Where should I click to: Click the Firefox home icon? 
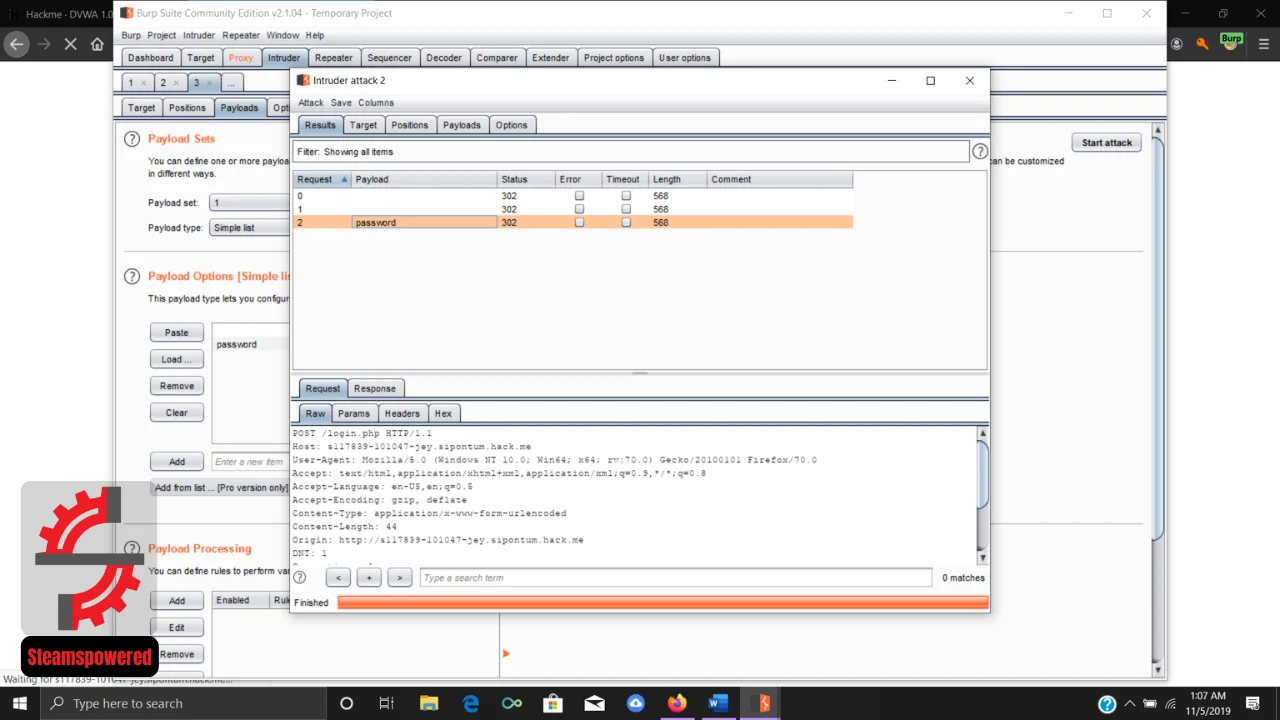(x=97, y=44)
